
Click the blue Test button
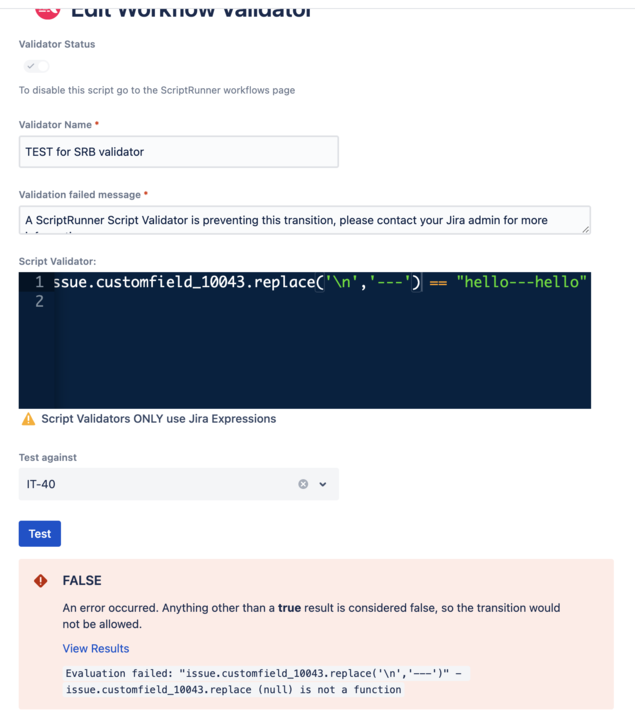[40, 534]
